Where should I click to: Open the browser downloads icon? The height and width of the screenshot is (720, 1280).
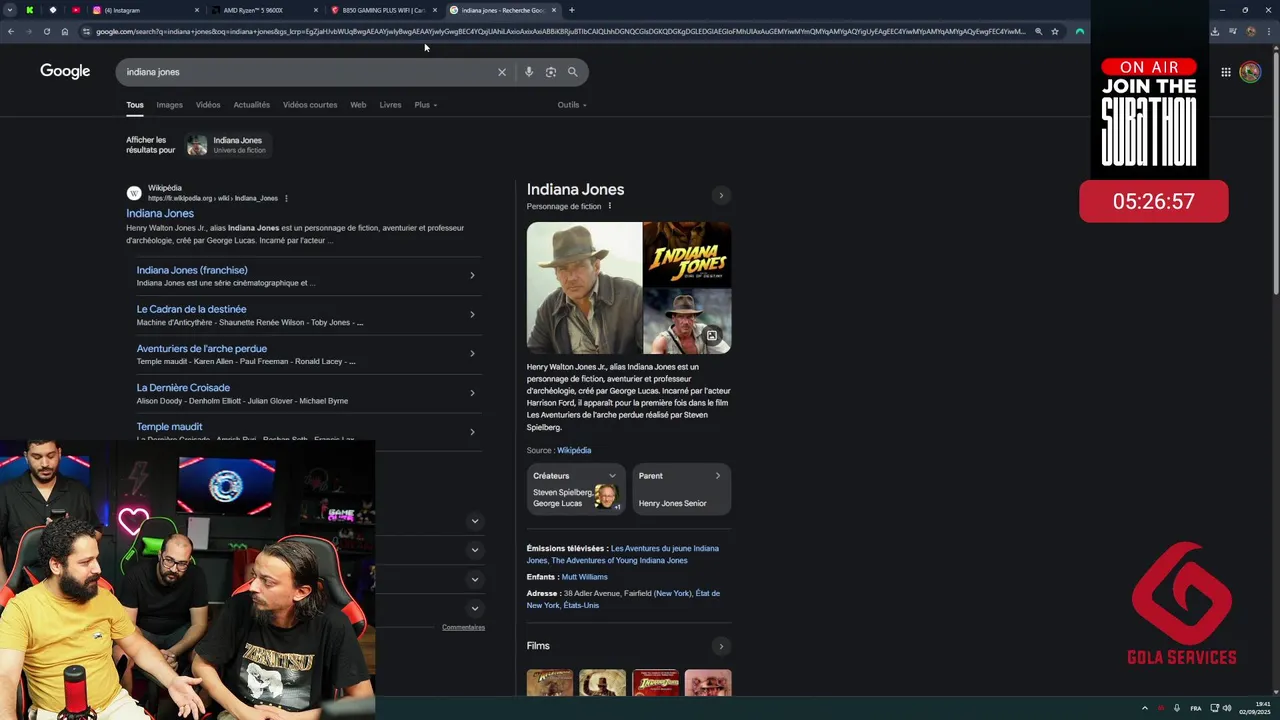(1214, 31)
